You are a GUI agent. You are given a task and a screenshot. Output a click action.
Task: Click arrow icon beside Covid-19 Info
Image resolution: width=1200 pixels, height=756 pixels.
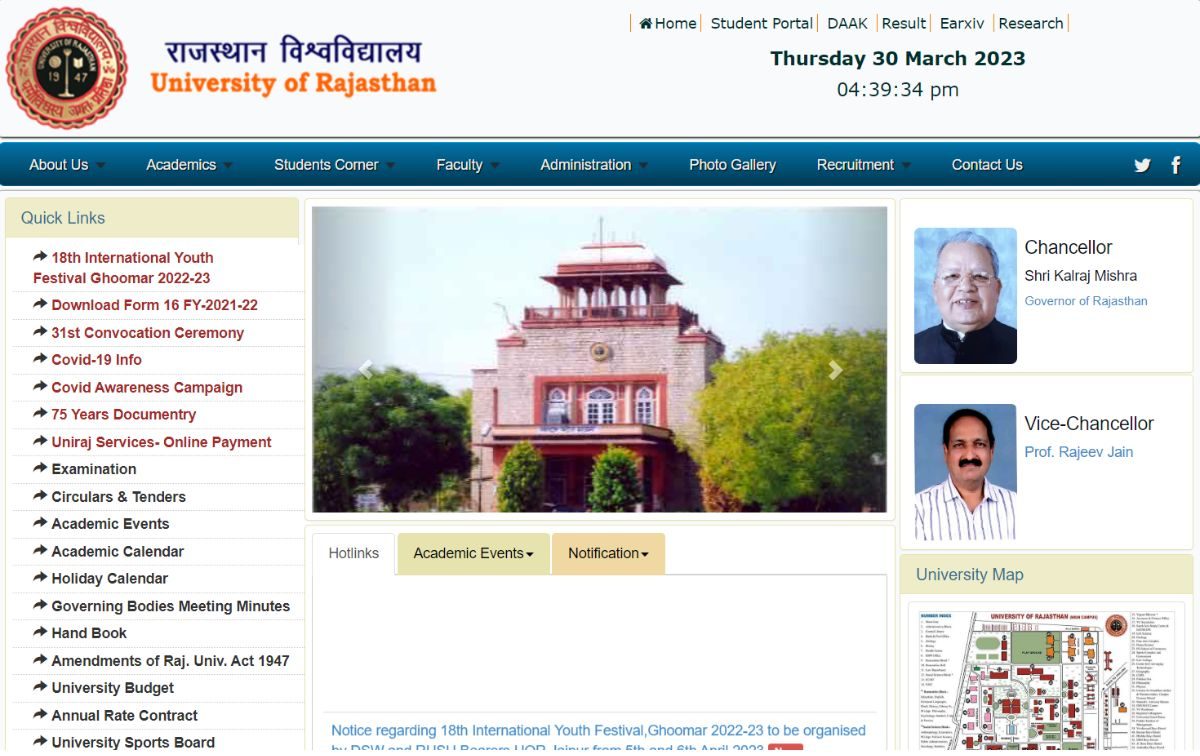click(x=40, y=359)
